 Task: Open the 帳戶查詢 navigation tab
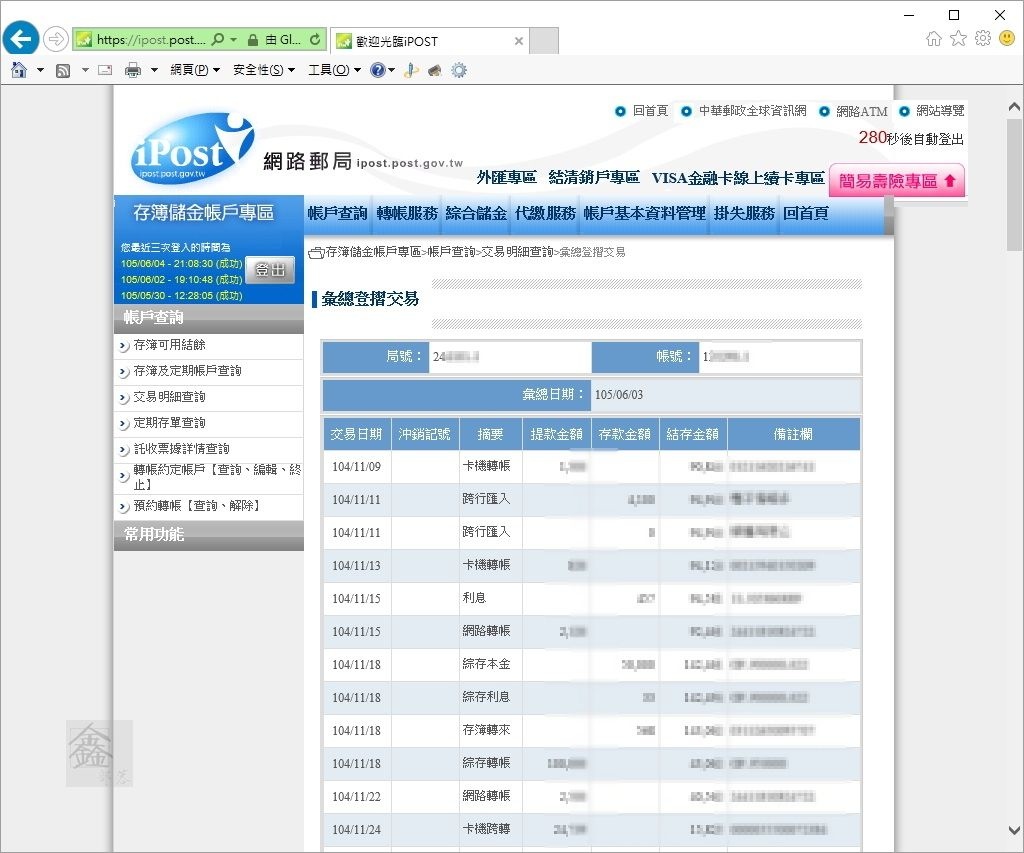click(337, 214)
